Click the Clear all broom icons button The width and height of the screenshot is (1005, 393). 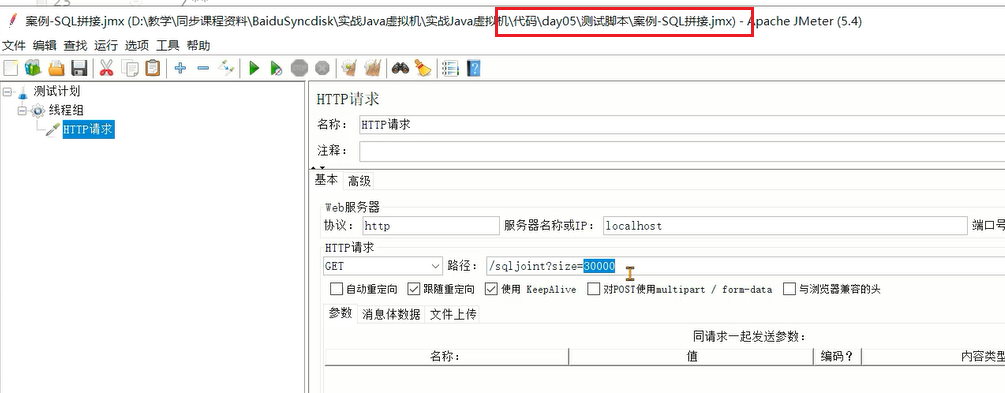[x=372, y=68]
